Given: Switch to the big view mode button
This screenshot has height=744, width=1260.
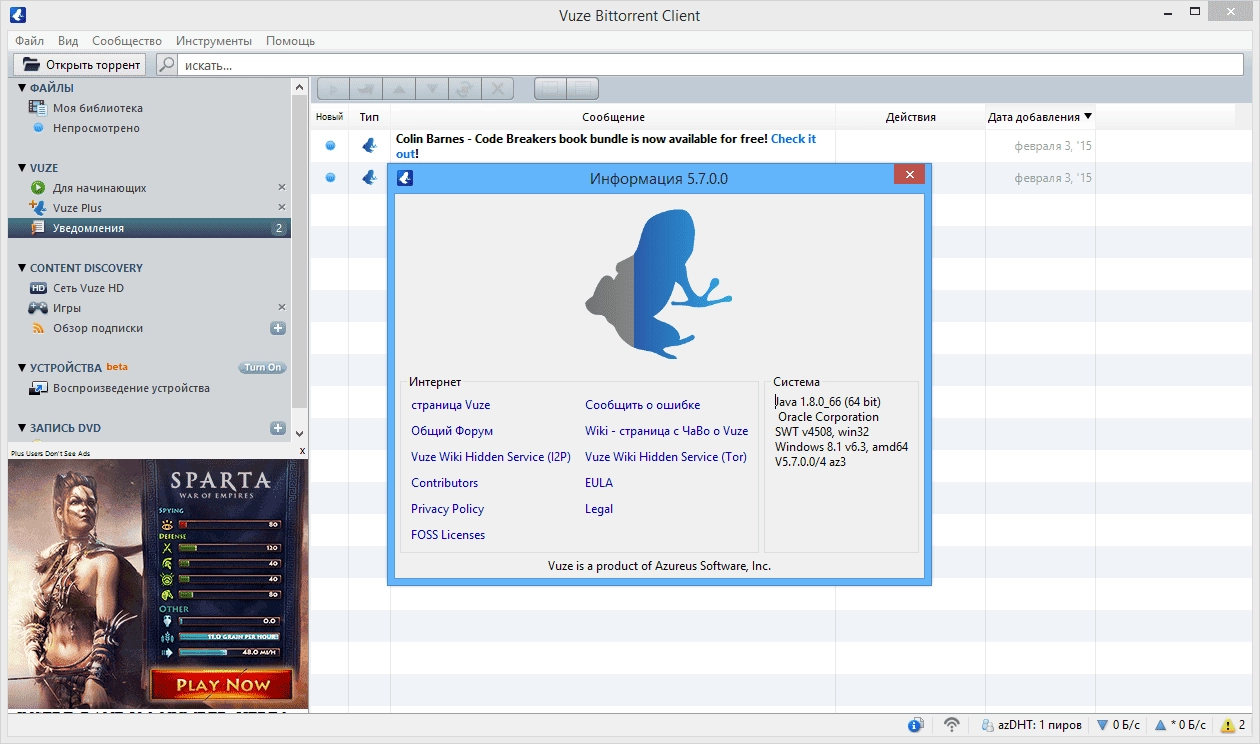Looking at the screenshot, I should (550, 88).
